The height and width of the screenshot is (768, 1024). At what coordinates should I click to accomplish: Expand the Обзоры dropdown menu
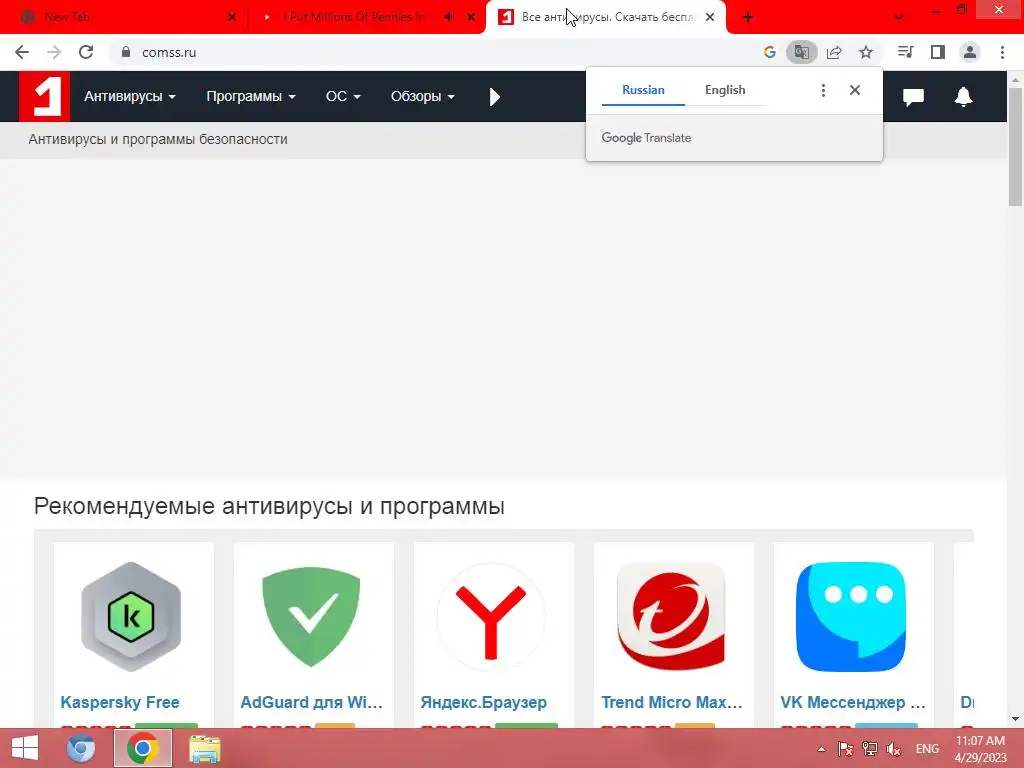pos(423,97)
